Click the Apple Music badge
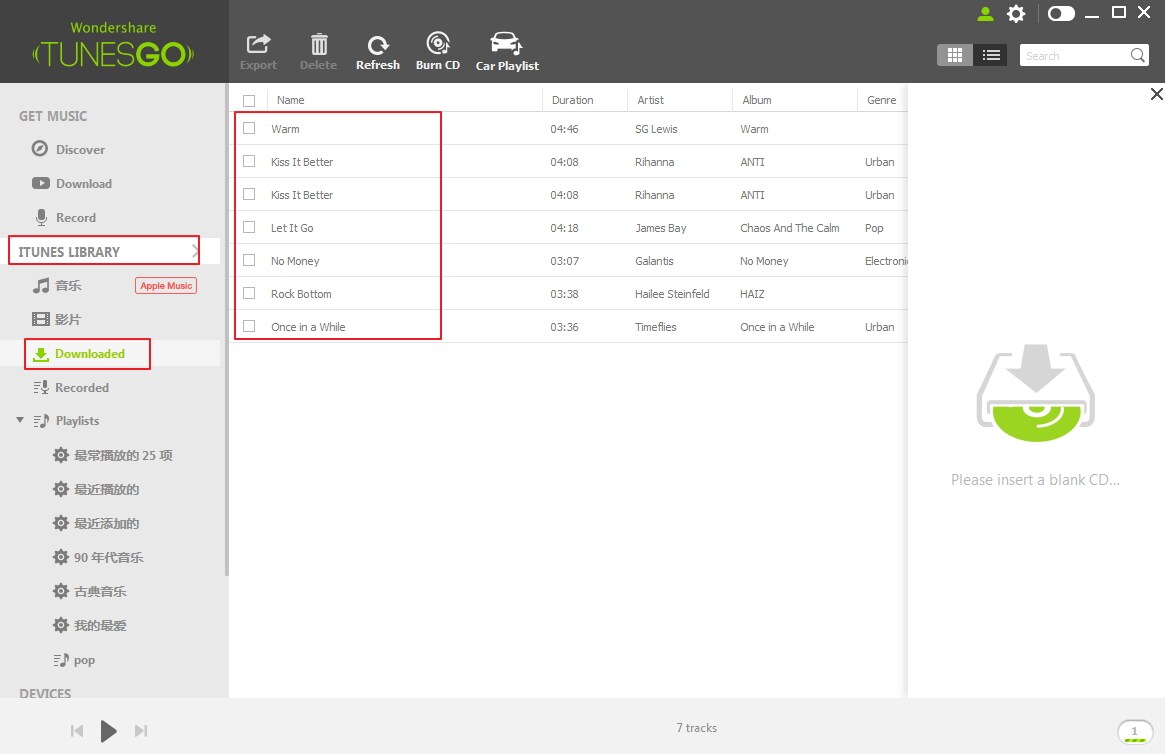 point(166,286)
